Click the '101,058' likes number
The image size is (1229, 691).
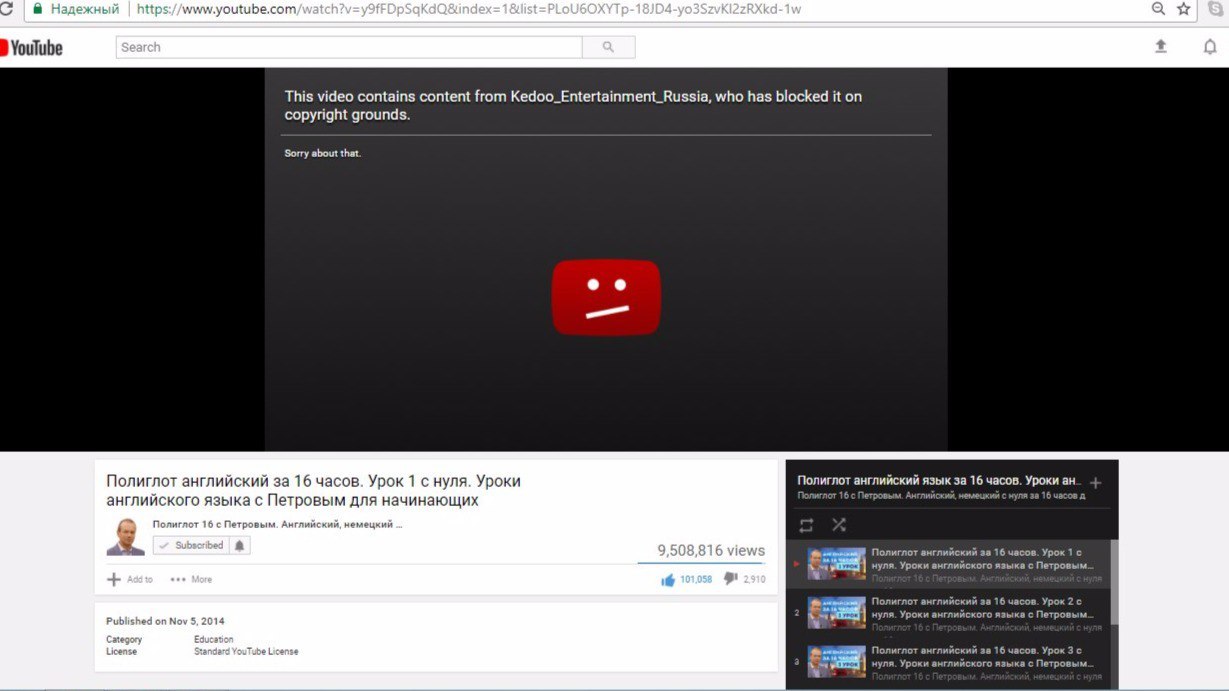(x=696, y=579)
